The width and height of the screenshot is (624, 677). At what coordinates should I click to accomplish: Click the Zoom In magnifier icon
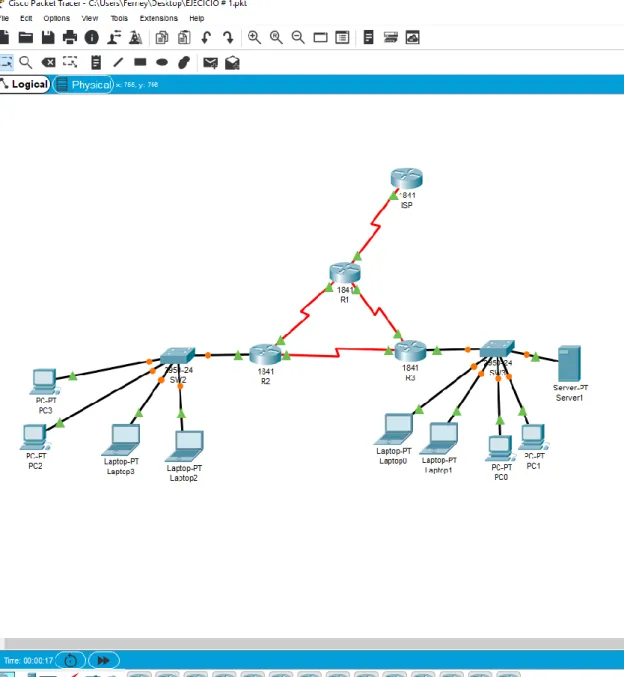point(254,38)
